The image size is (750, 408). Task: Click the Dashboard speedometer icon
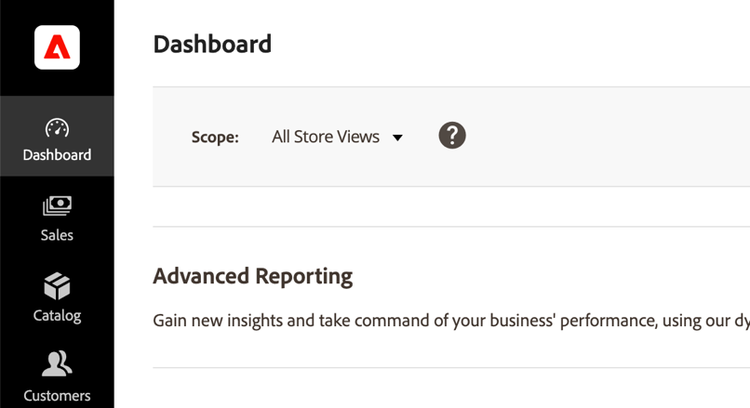(57, 128)
